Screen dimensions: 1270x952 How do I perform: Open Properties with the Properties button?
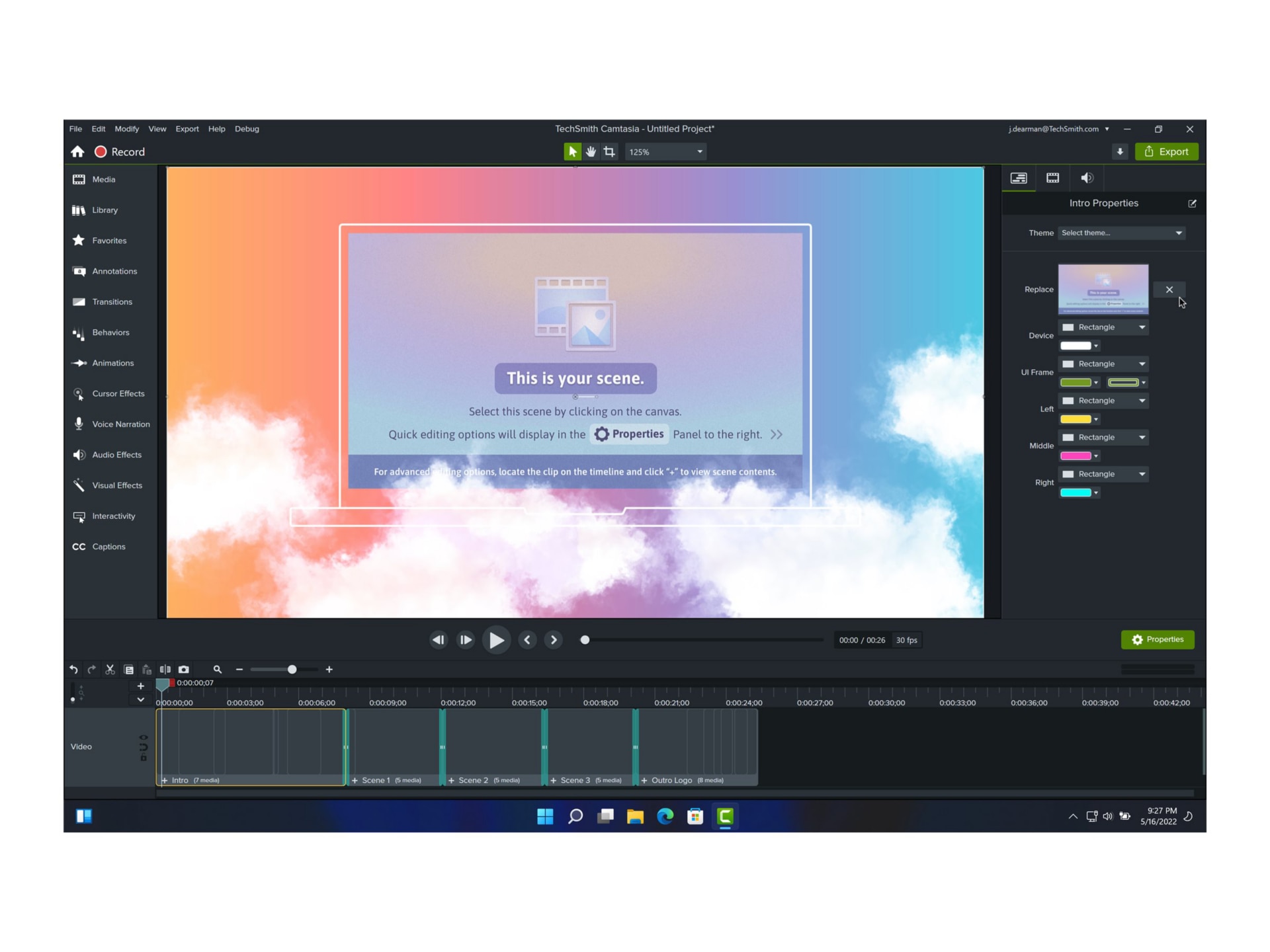pyautogui.click(x=1158, y=639)
